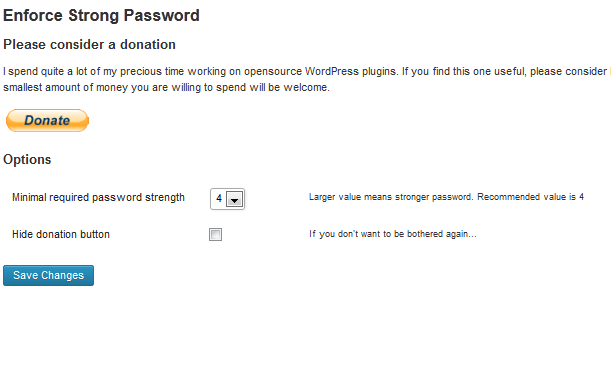Click the word WordPress in donation paragraph
Image resolution: width=611 pixels, height=374 pixels.
pyautogui.click(x=332, y=72)
